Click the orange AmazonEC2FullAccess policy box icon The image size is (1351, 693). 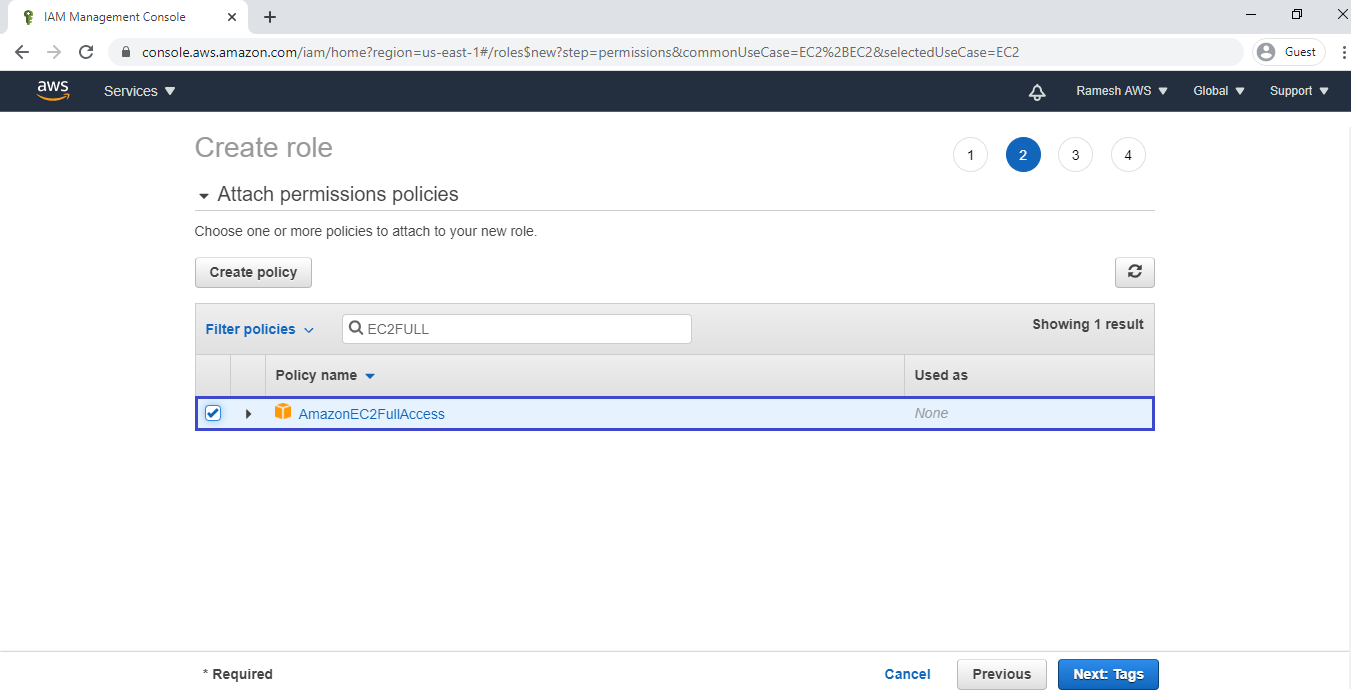(283, 412)
